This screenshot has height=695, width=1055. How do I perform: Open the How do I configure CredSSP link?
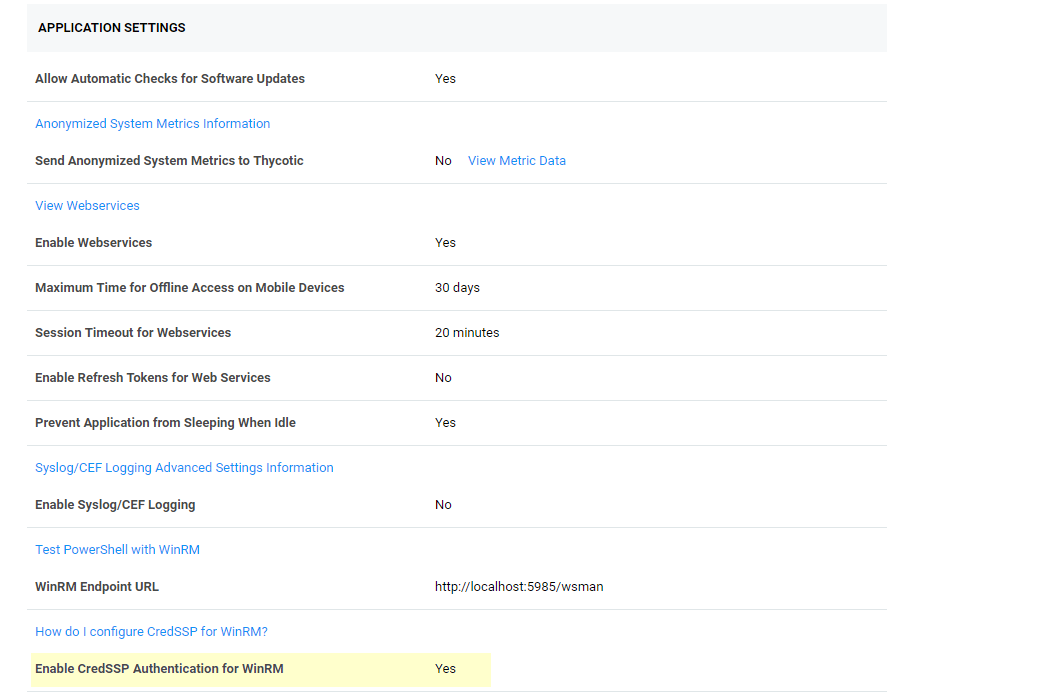[151, 632]
